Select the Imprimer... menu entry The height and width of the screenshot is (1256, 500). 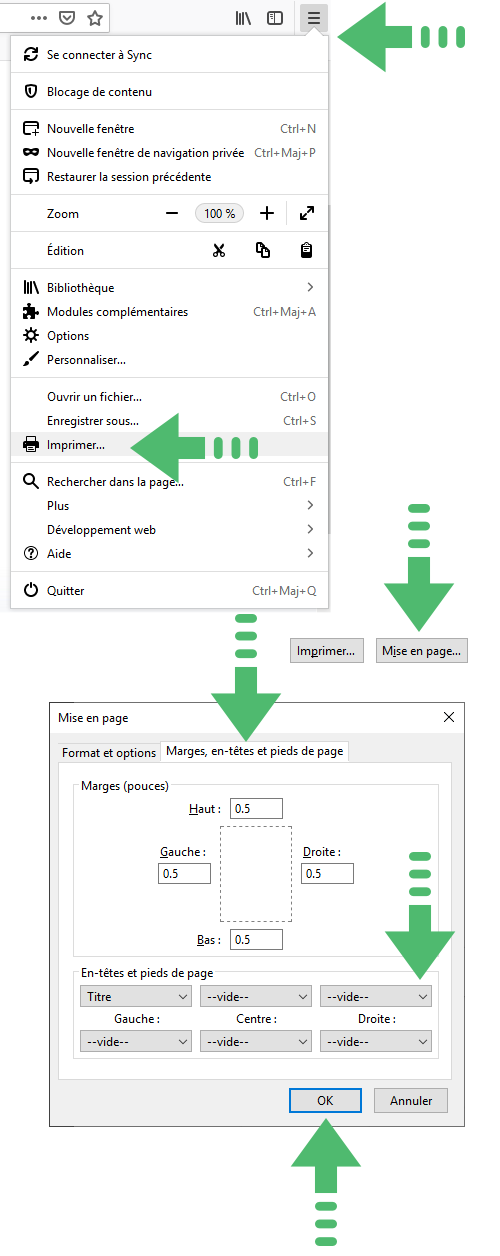pyautogui.click(x=169, y=444)
